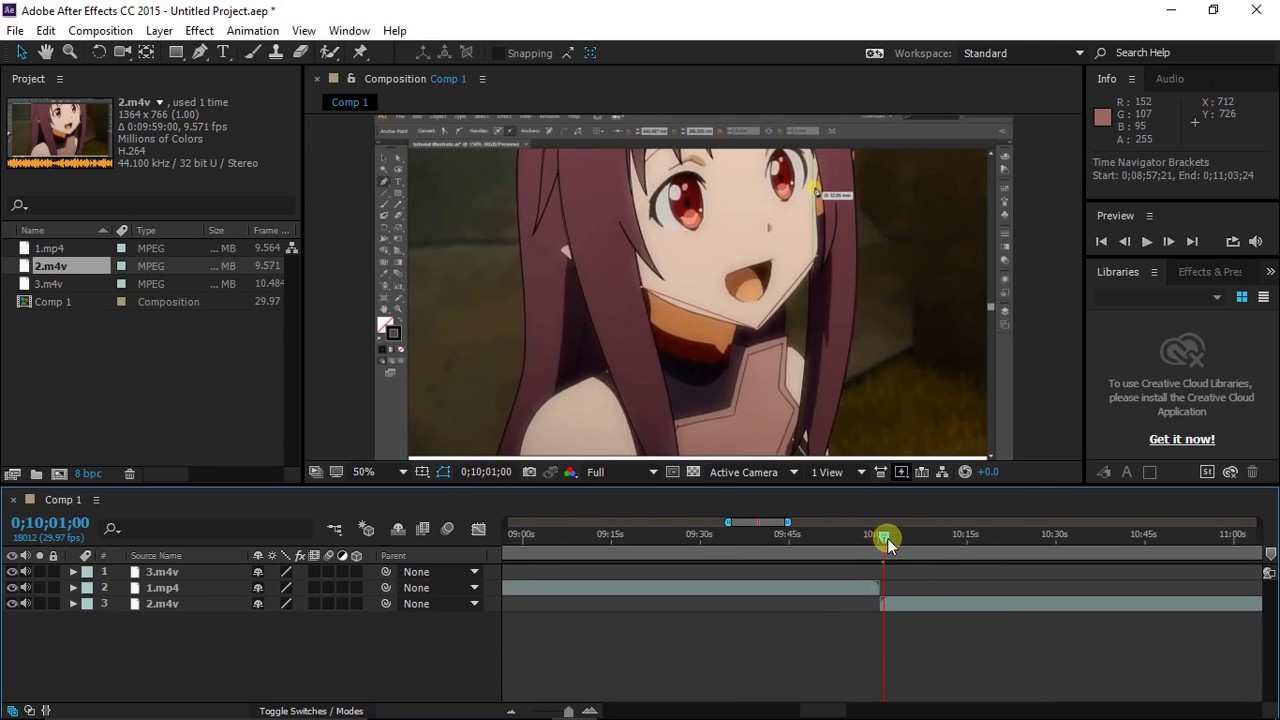Select the Zoom magnifier tool
1280x720 pixels.
pos(70,53)
